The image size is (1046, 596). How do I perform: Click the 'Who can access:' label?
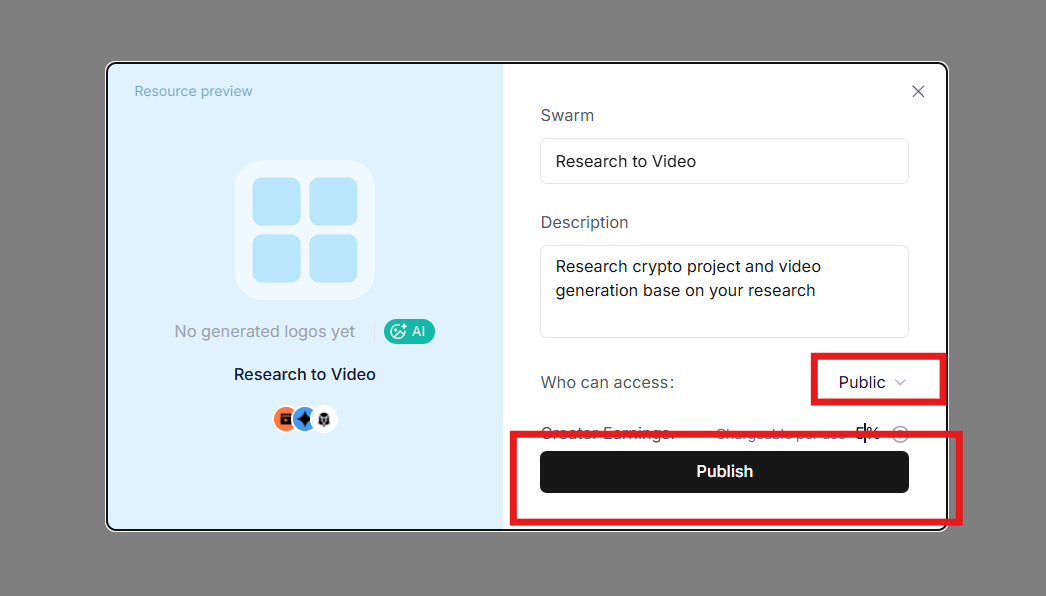607,382
